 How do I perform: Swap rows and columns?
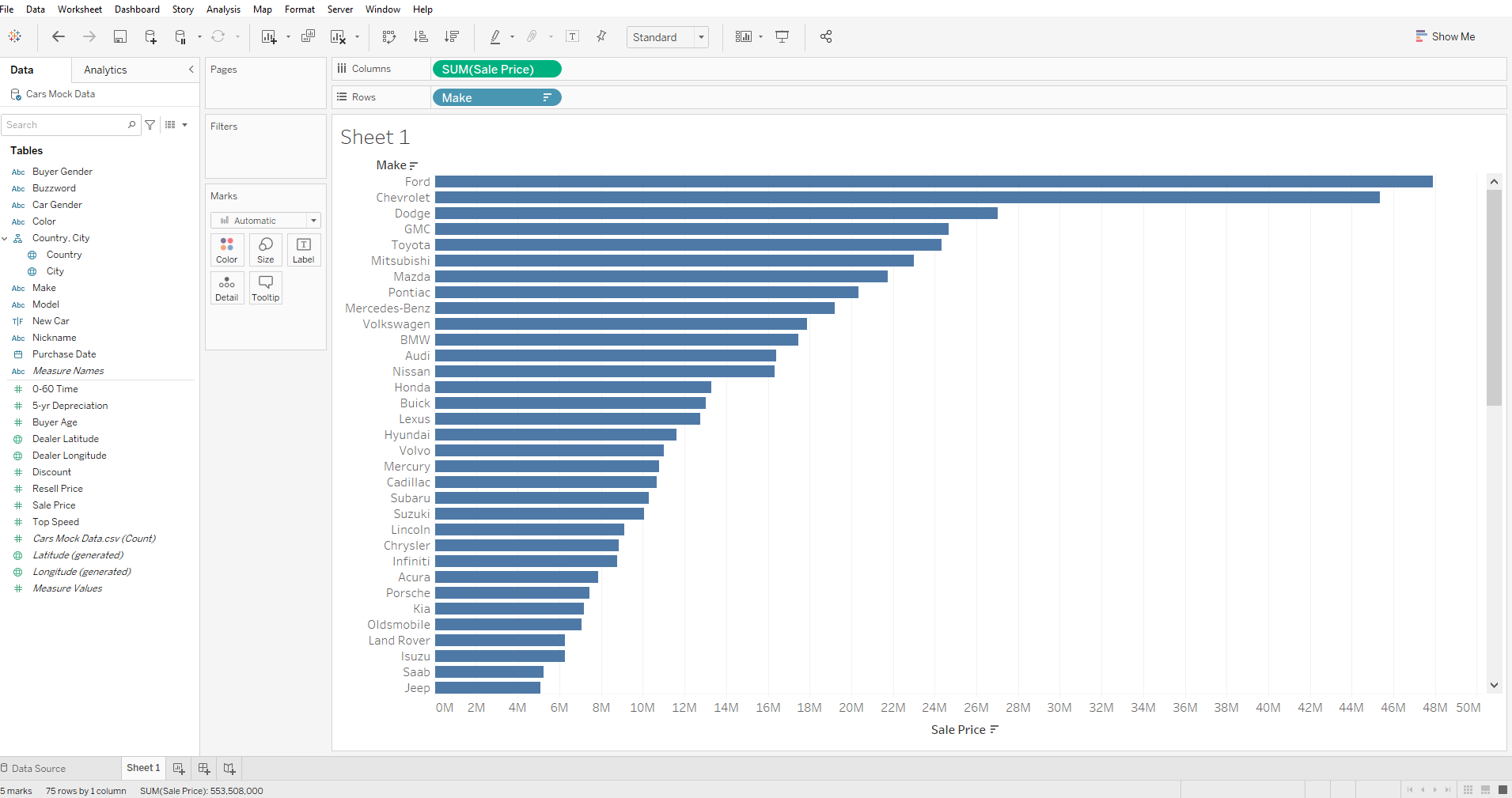click(389, 36)
